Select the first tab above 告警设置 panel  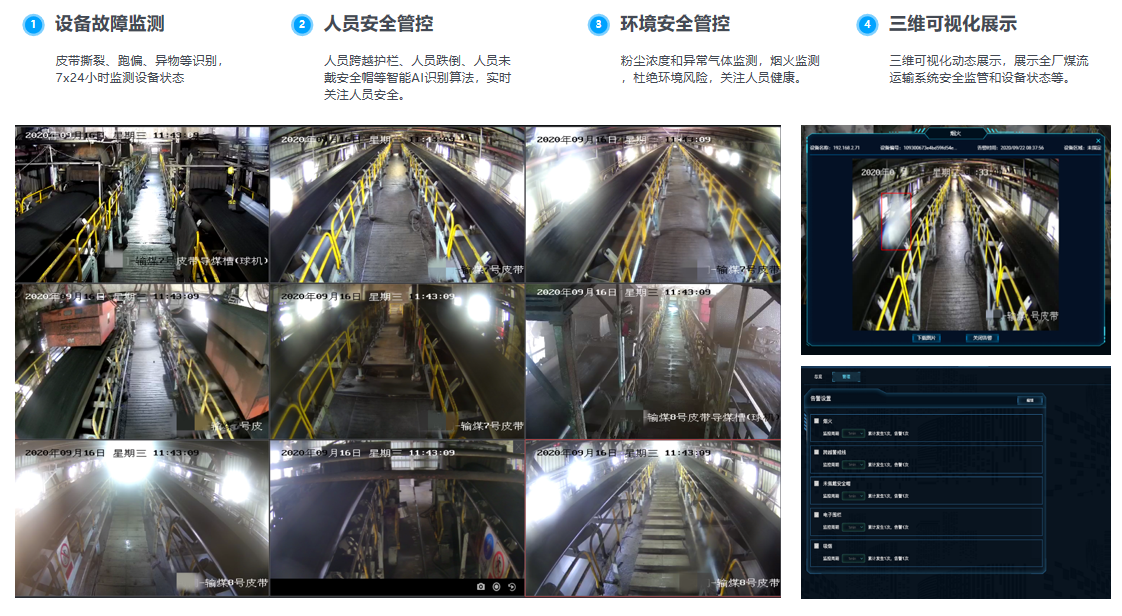[817, 377]
